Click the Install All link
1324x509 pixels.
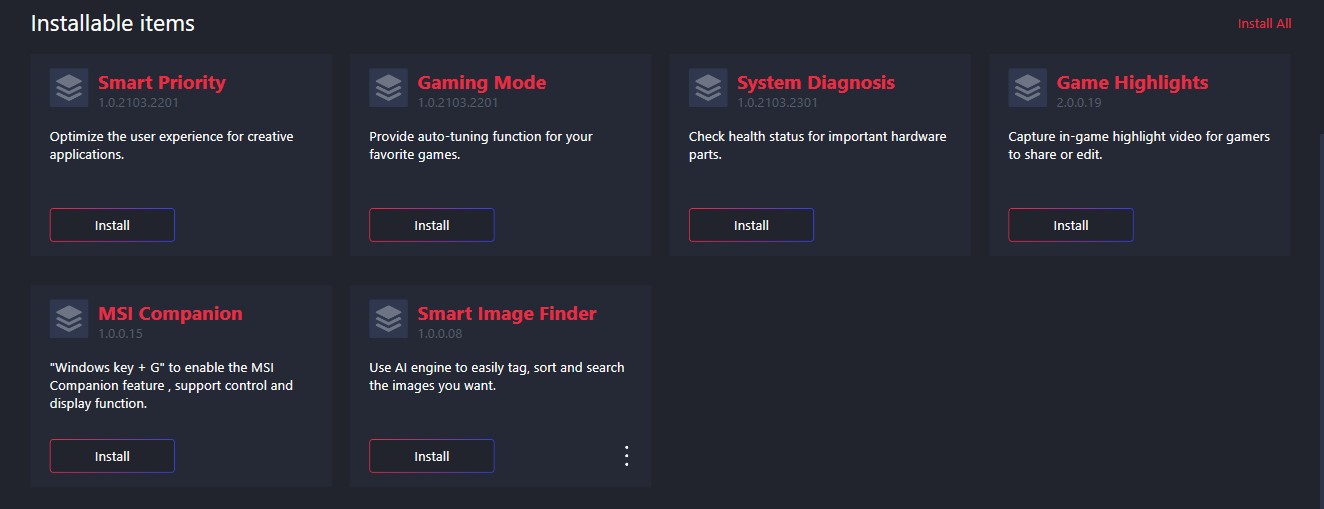click(x=1264, y=23)
